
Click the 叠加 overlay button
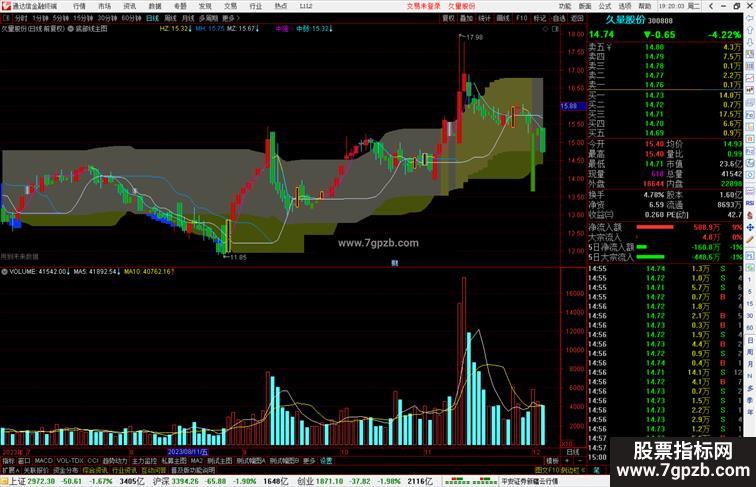tap(466, 18)
